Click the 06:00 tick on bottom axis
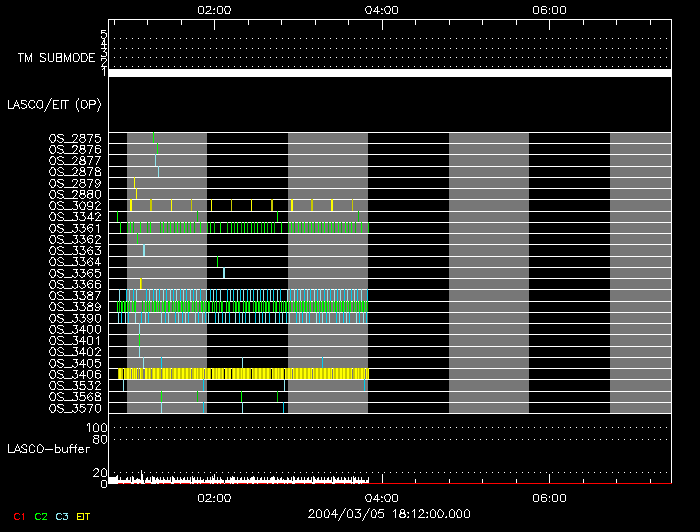The height and width of the screenshot is (532, 700). [551, 497]
